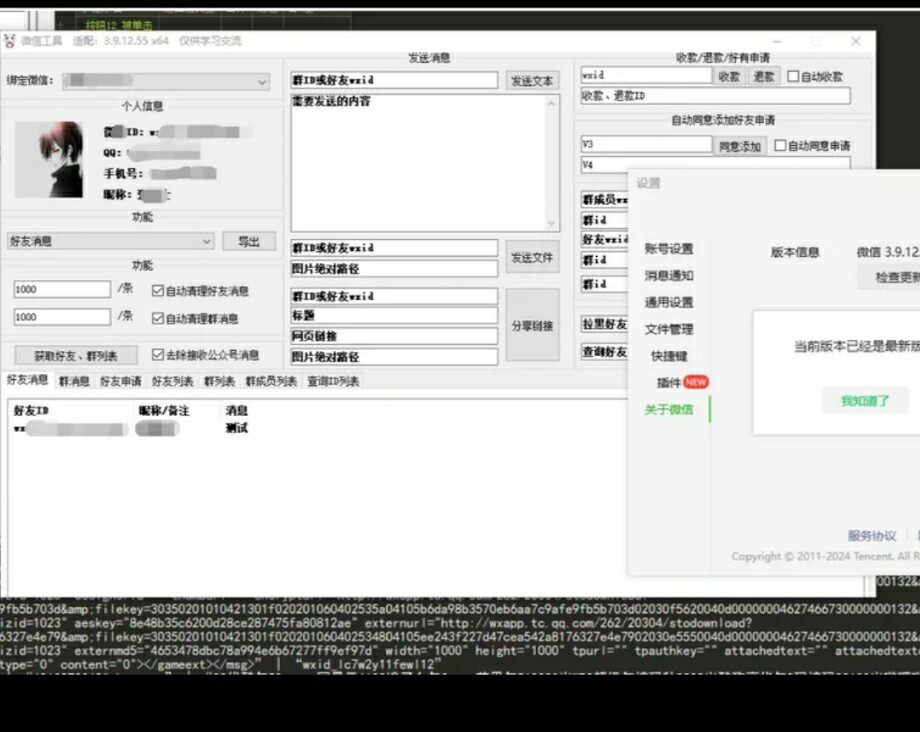Click the 我知道了 button in the dialog

tap(865, 401)
